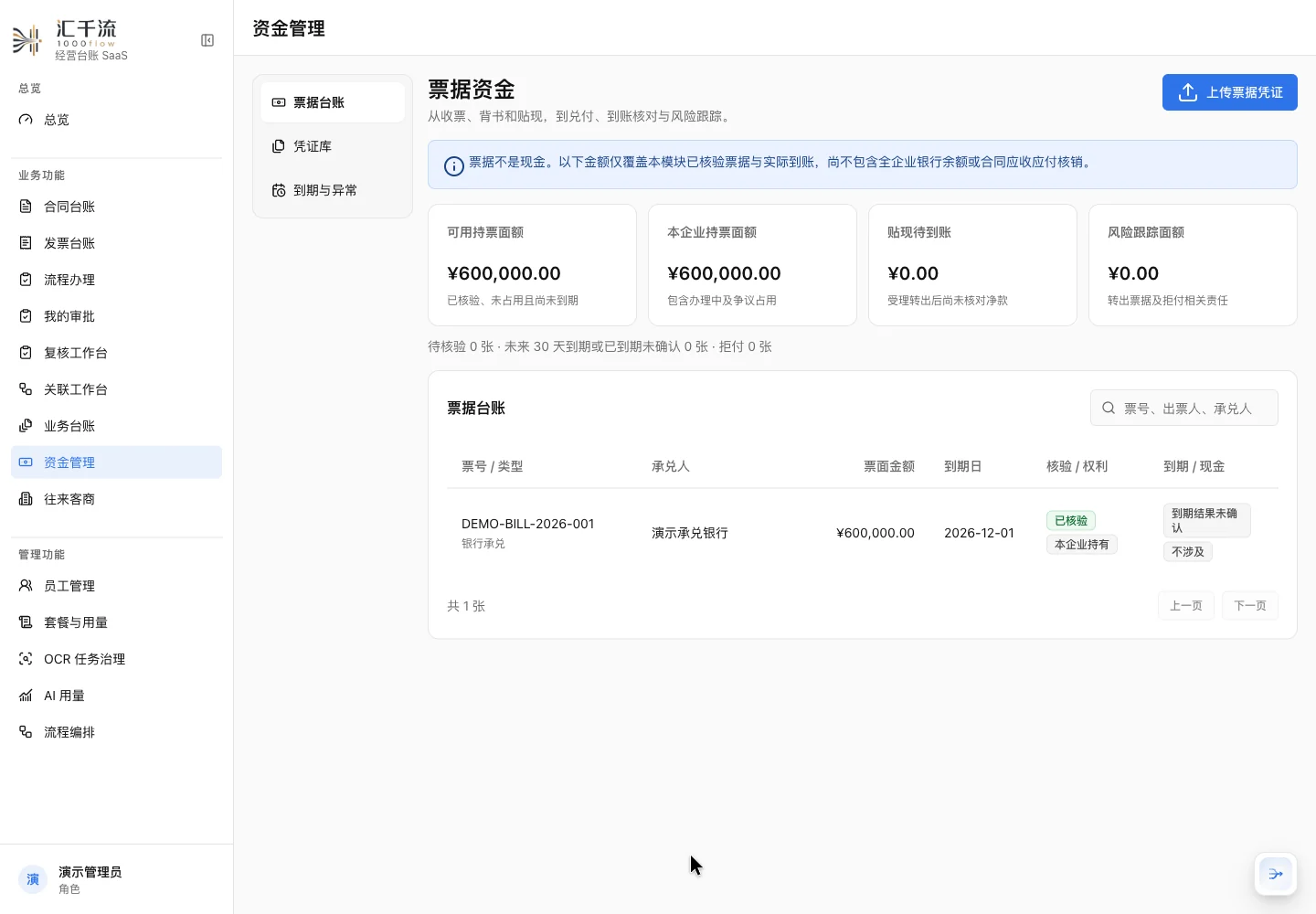The width and height of the screenshot is (1316, 914).
Task: Click the 关联工作台 icon
Action: (26, 389)
